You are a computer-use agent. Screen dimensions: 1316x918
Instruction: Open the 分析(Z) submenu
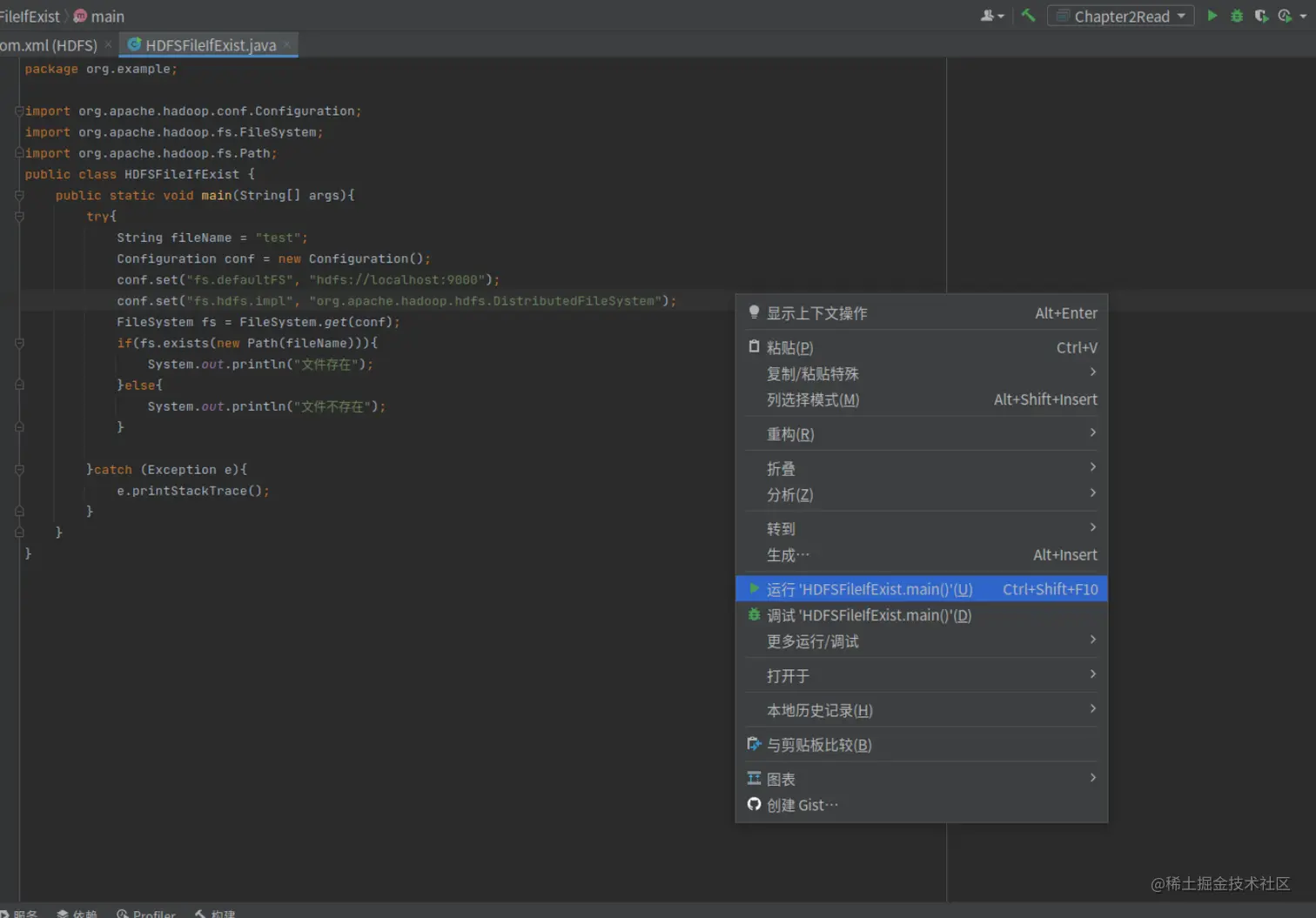(922, 494)
